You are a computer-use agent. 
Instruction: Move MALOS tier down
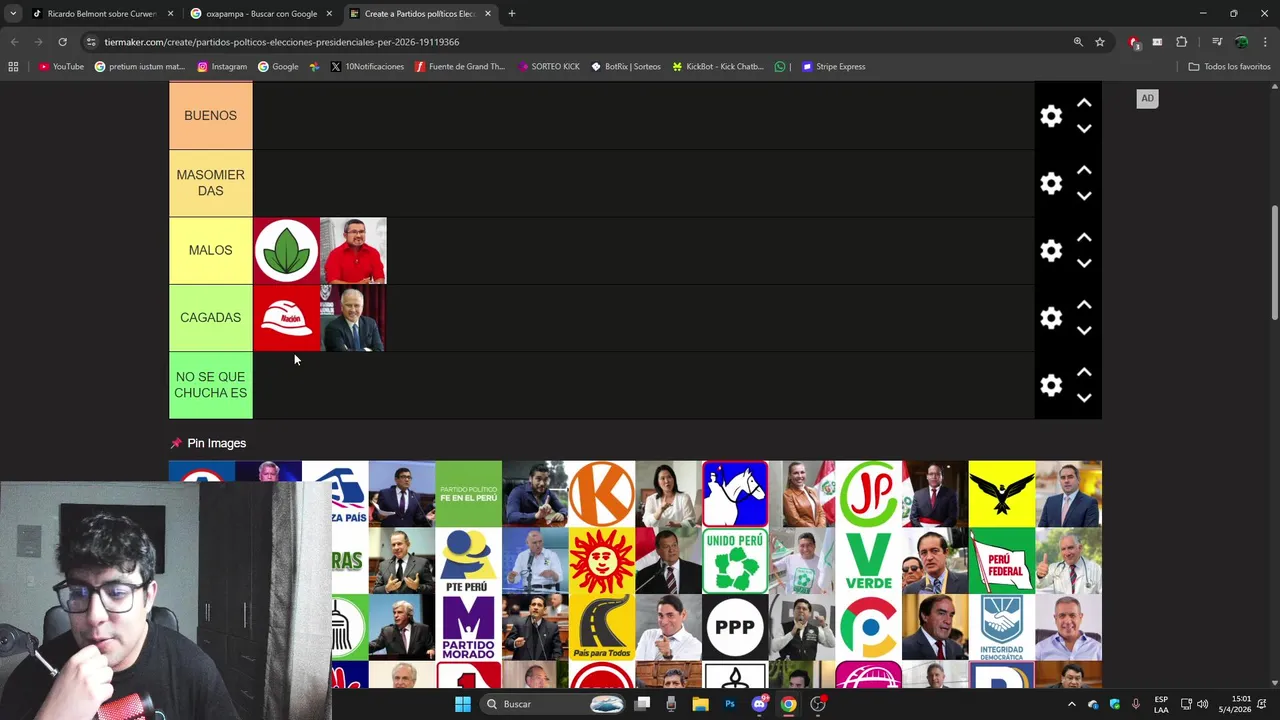coord(1084,263)
